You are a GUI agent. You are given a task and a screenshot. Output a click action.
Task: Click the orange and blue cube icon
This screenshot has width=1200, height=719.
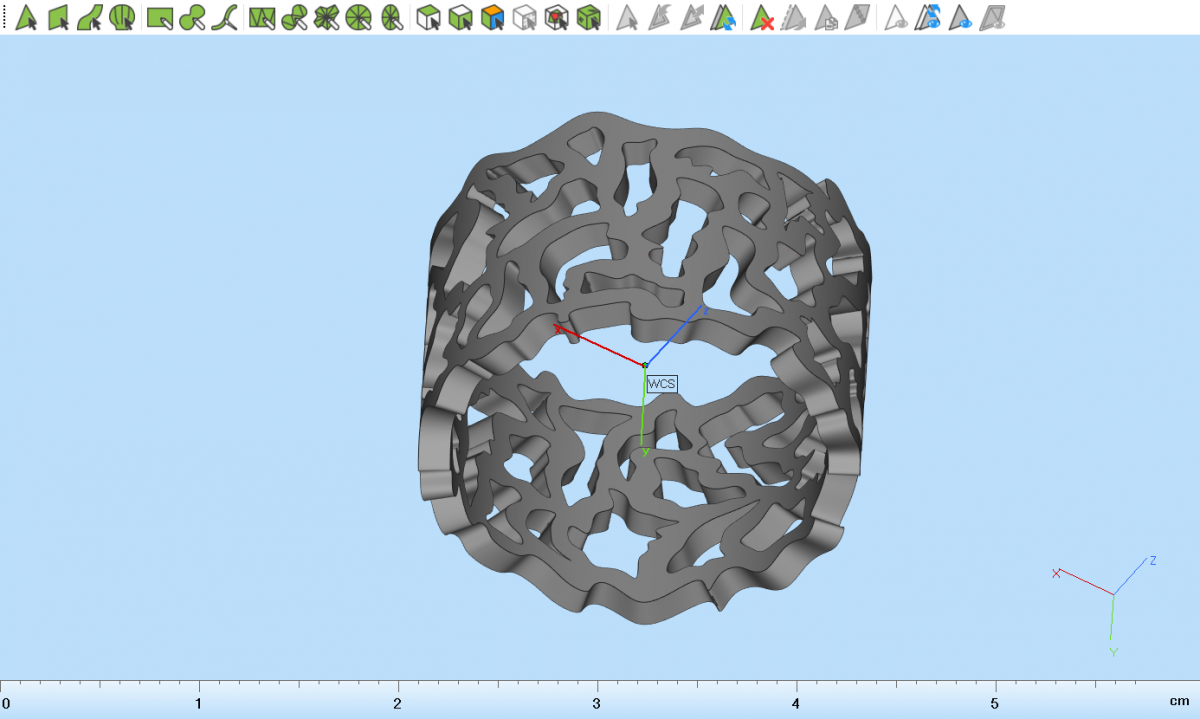tap(492, 17)
